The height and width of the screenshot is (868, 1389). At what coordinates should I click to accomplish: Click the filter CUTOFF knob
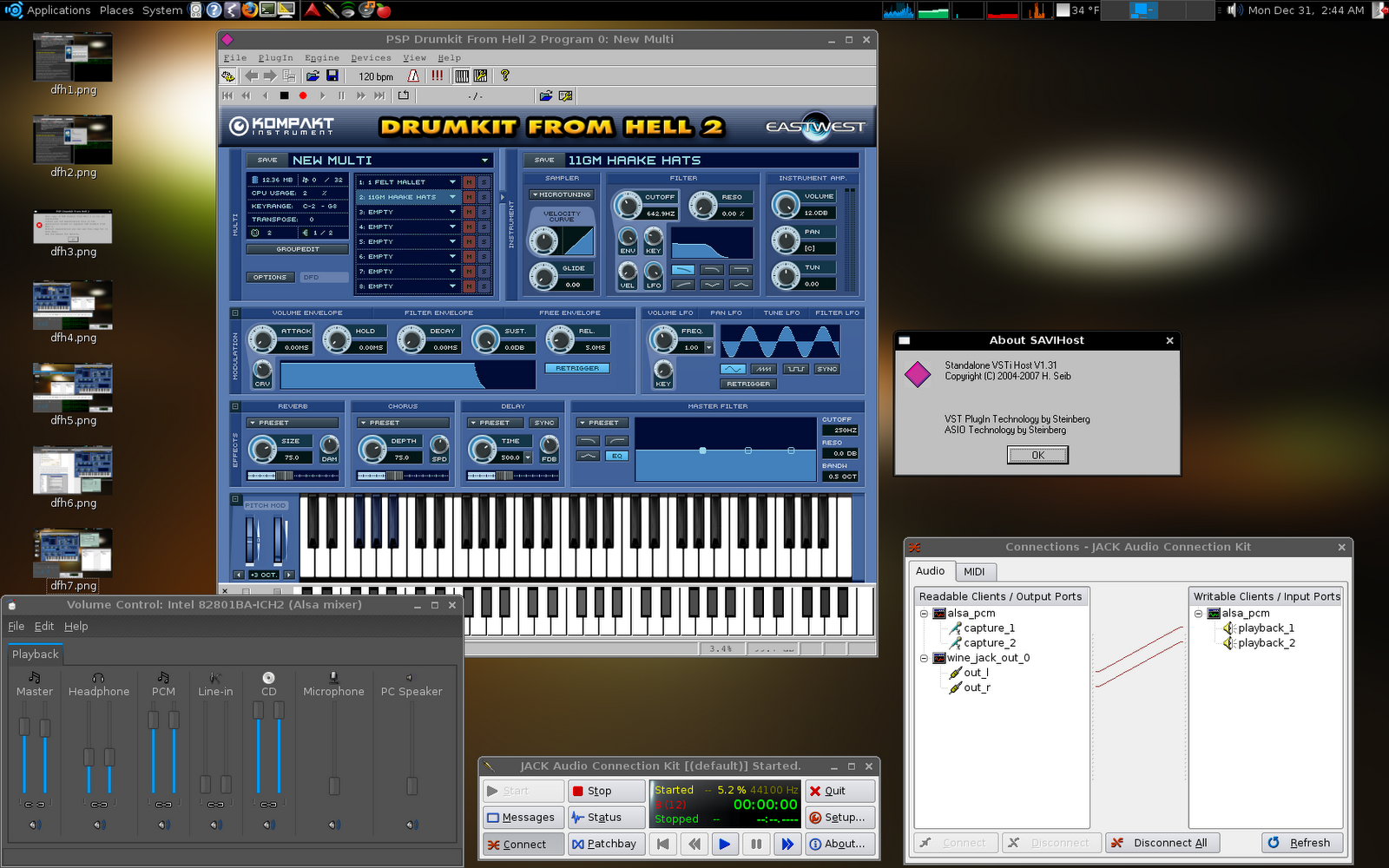point(627,205)
